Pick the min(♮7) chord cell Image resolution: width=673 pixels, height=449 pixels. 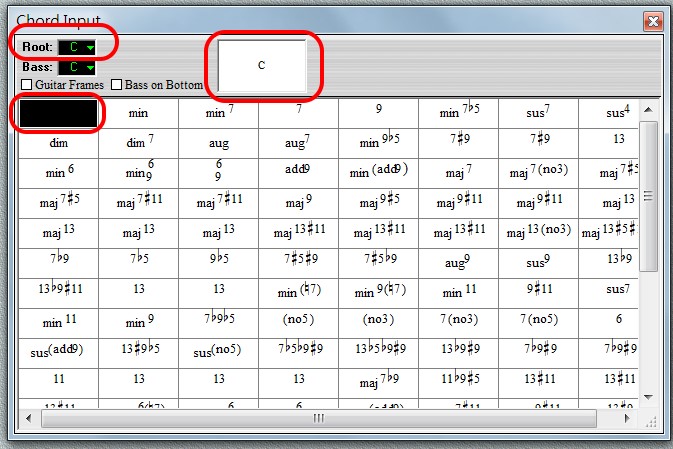click(299, 294)
